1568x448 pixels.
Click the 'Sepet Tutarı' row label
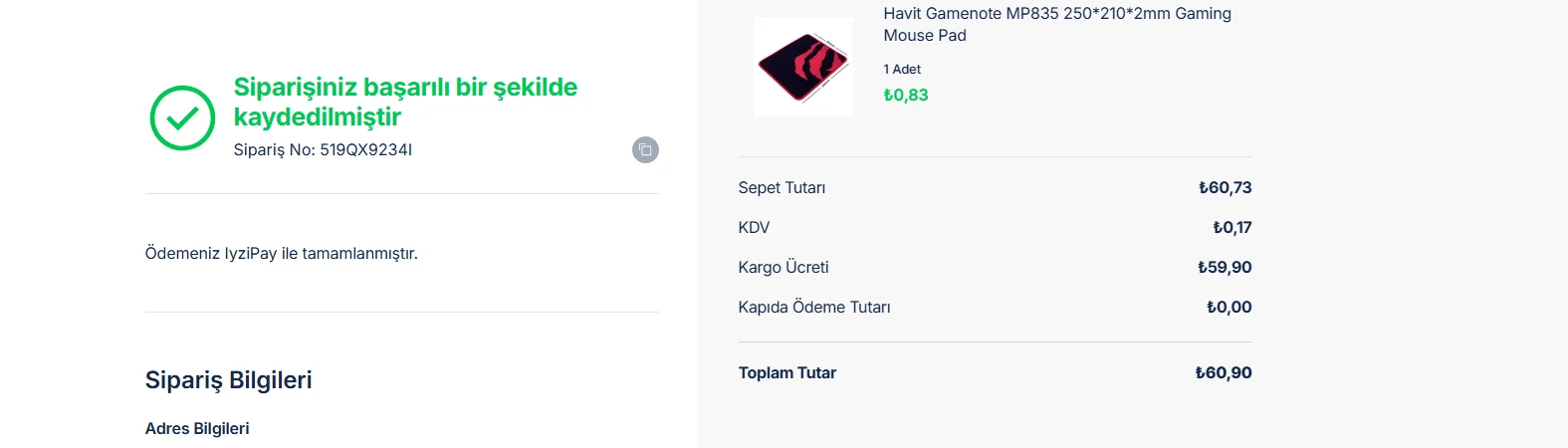point(782,188)
